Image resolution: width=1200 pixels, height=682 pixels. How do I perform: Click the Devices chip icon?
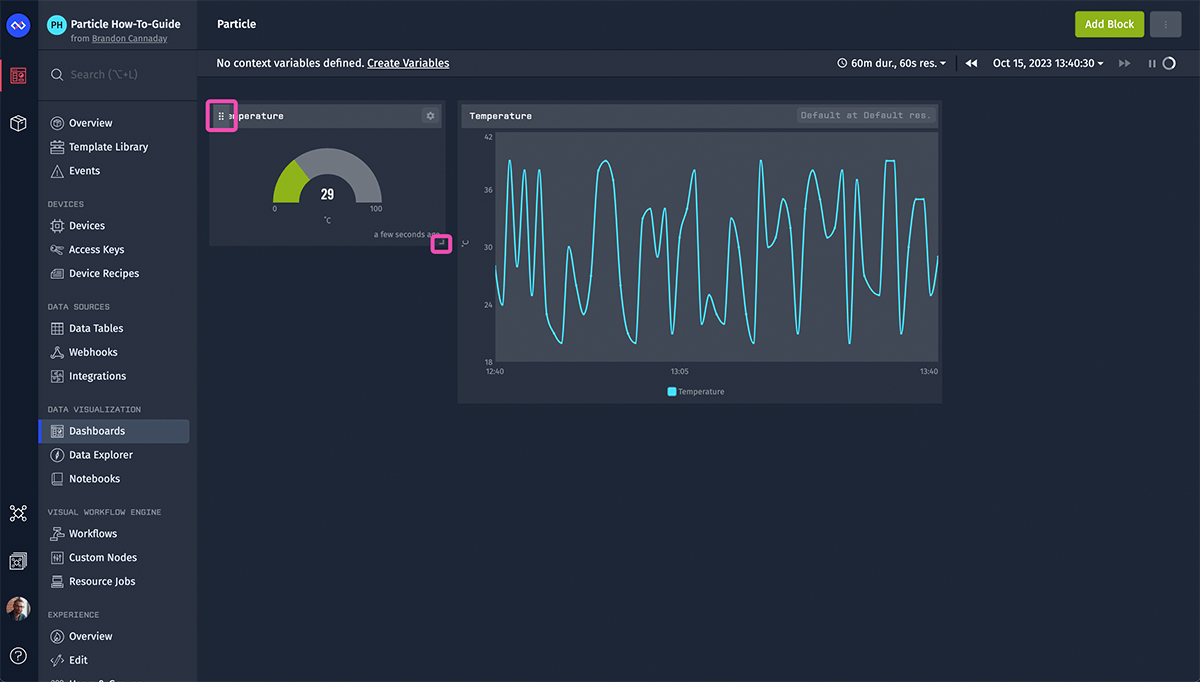coord(57,226)
